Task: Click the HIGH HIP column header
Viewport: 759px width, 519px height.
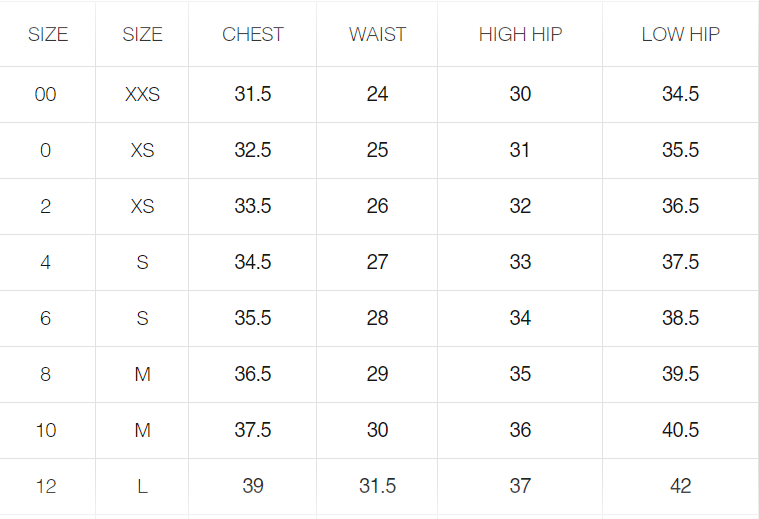Action: click(520, 34)
